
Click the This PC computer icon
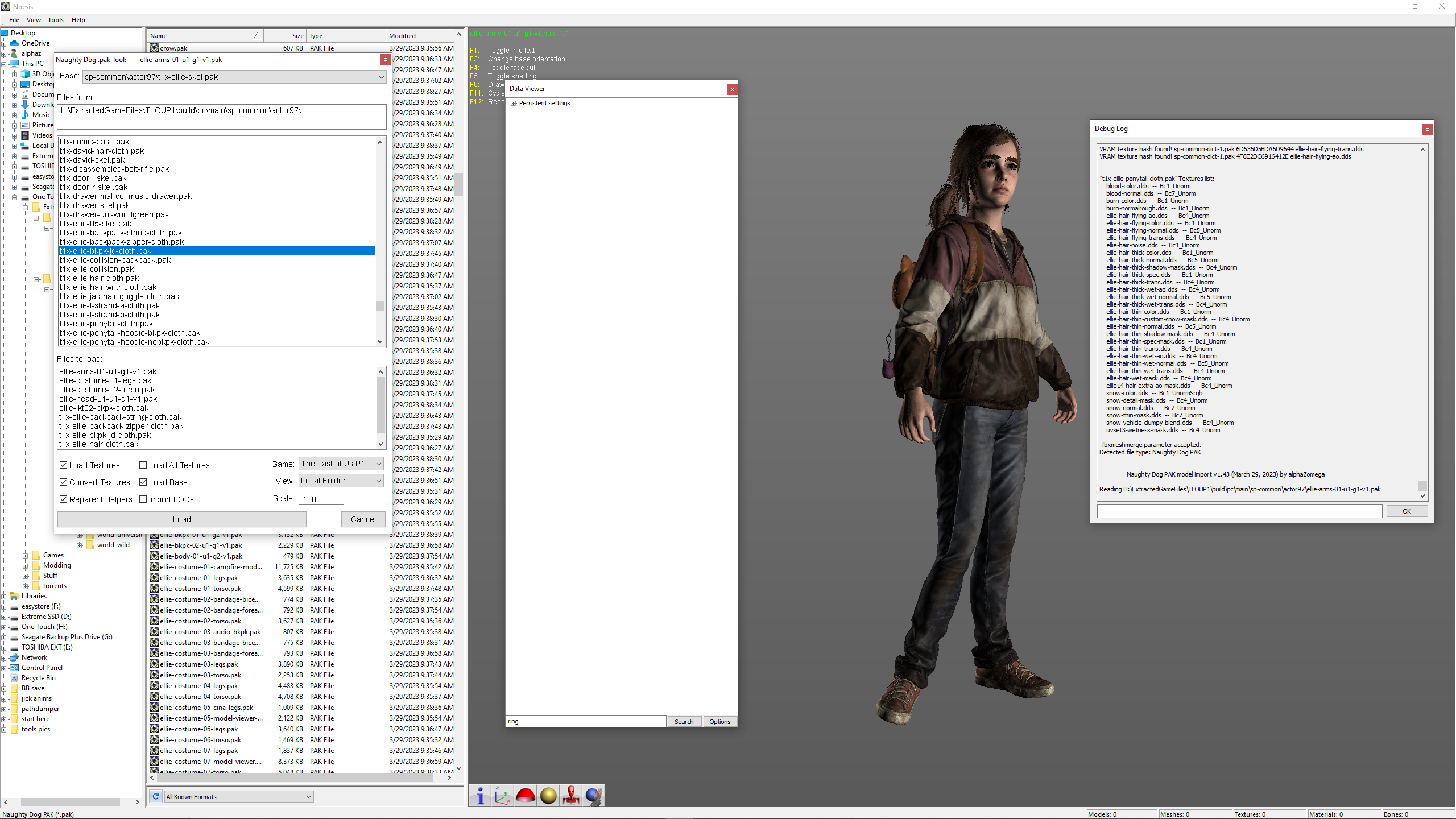pos(15,64)
